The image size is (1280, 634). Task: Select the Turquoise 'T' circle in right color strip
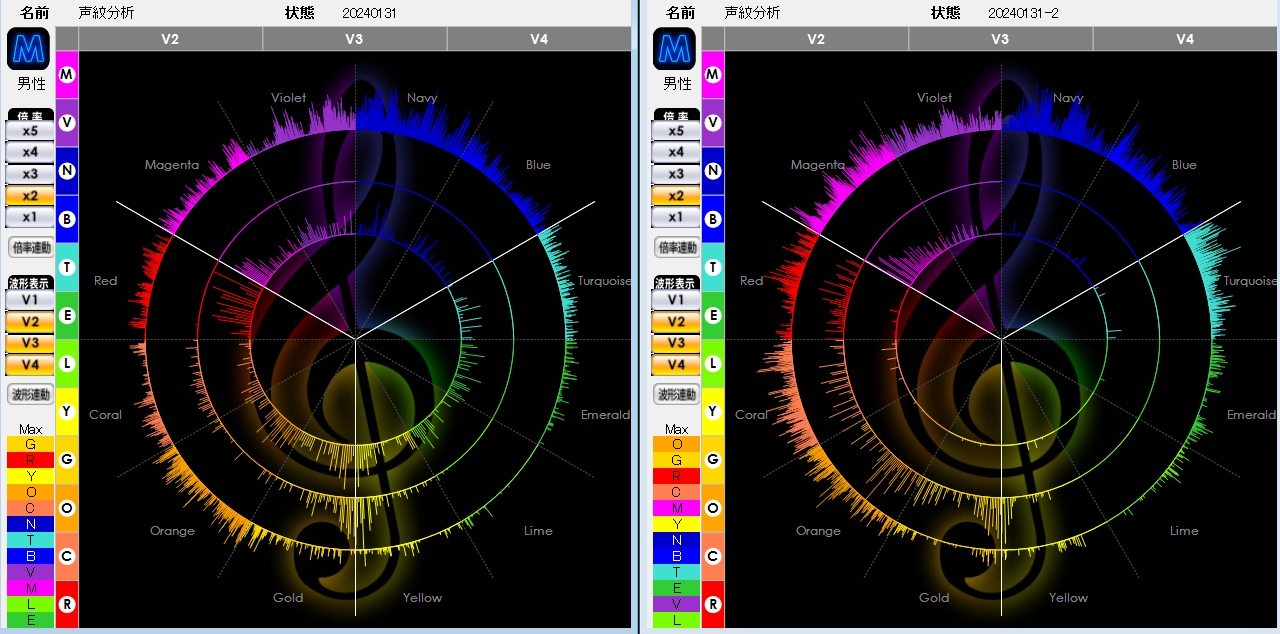pyautogui.click(x=713, y=267)
